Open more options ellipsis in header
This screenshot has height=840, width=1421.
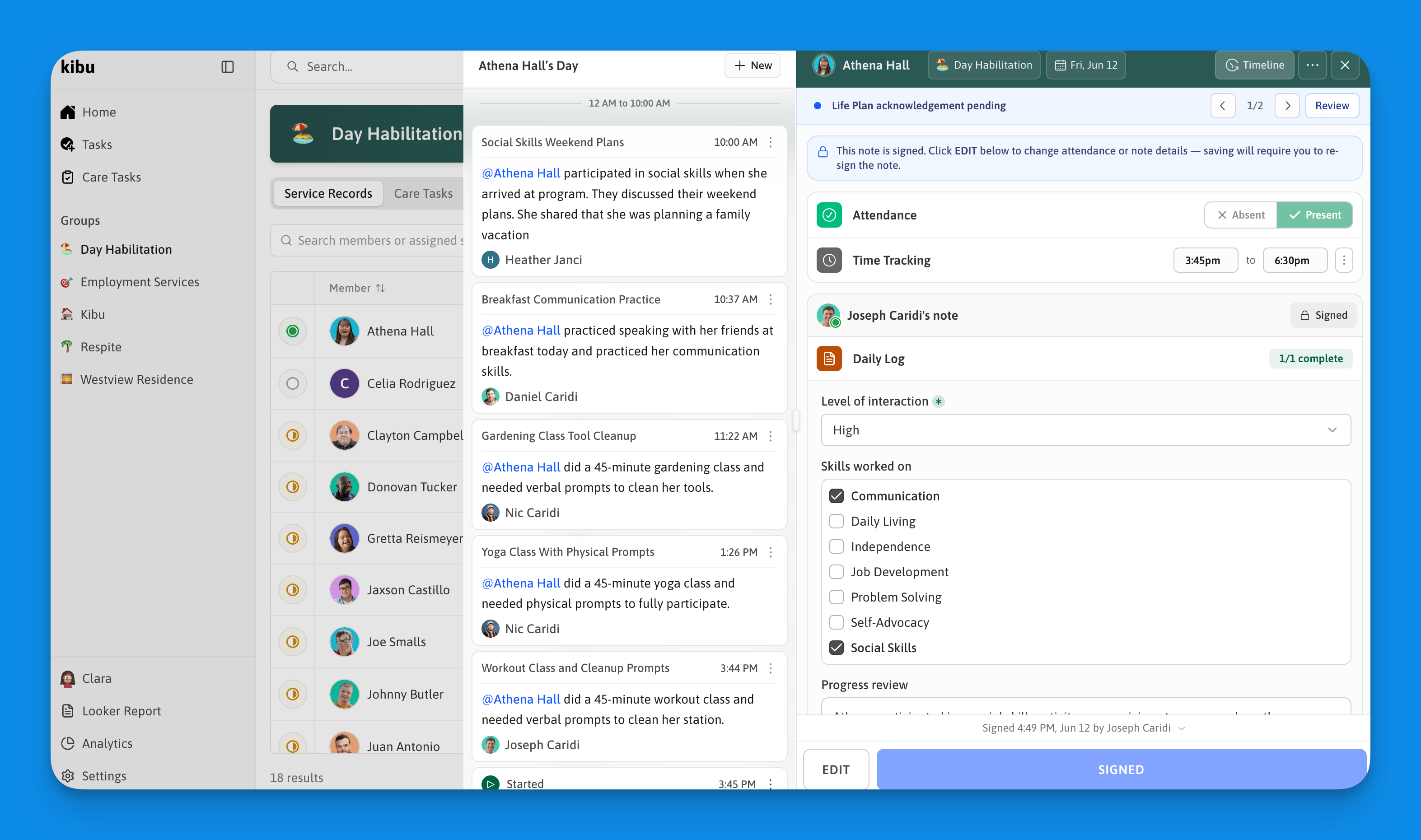pyautogui.click(x=1312, y=65)
